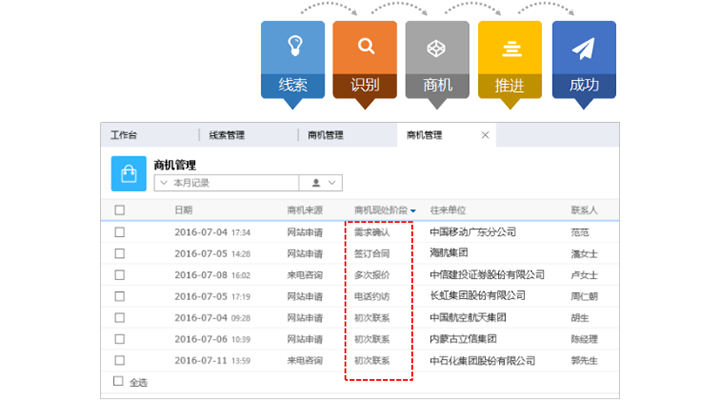Screen dimensions: 720x400
Task: Click the 日期 column header
Action: 183,210
